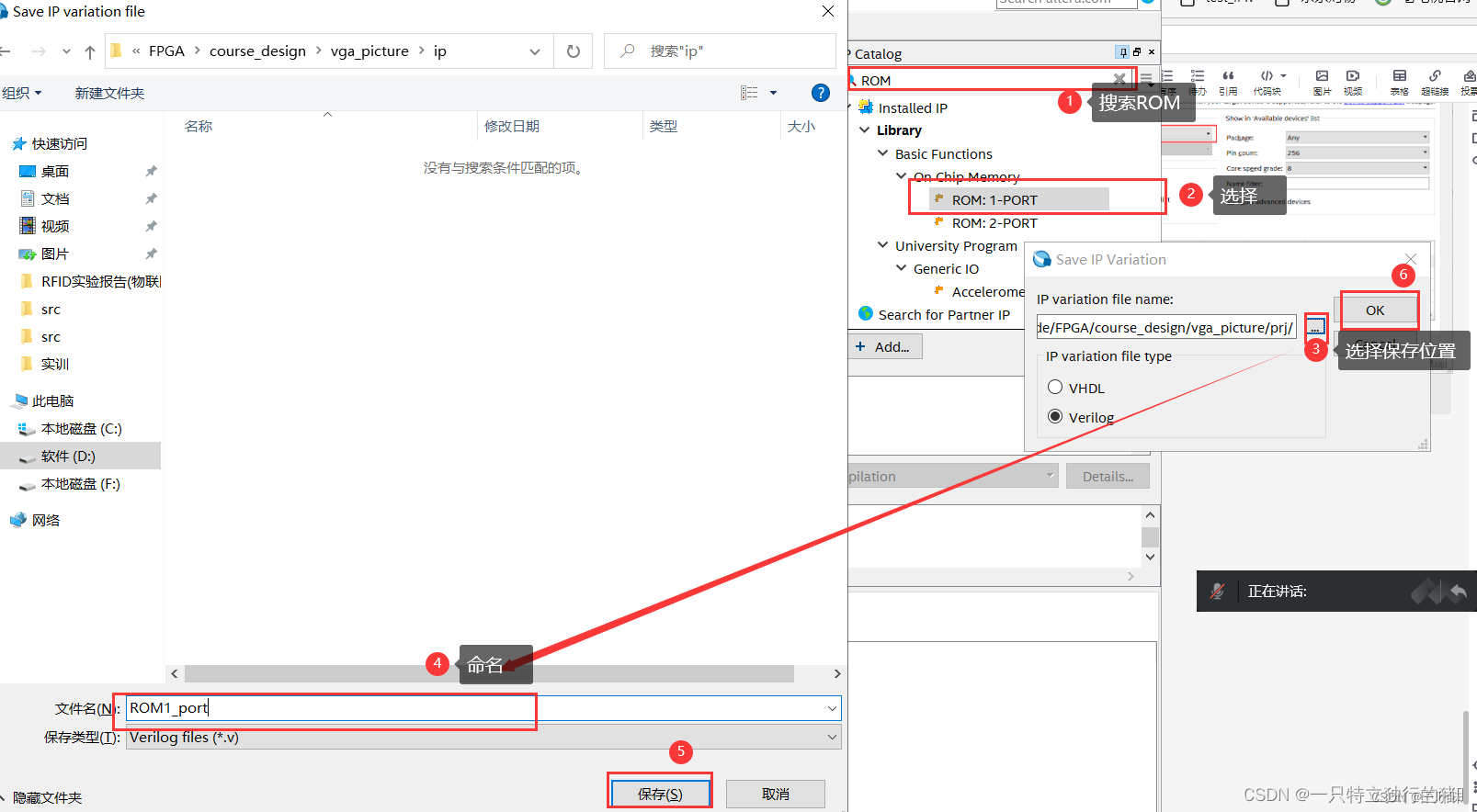Click the muted microphone icon
The height and width of the screenshot is (812, 1477).
[x=1217, y=592]
